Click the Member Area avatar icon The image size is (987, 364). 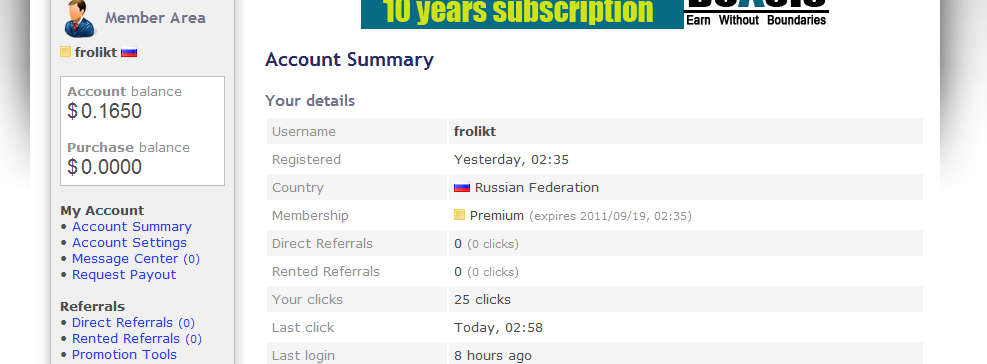pos(79,19)
